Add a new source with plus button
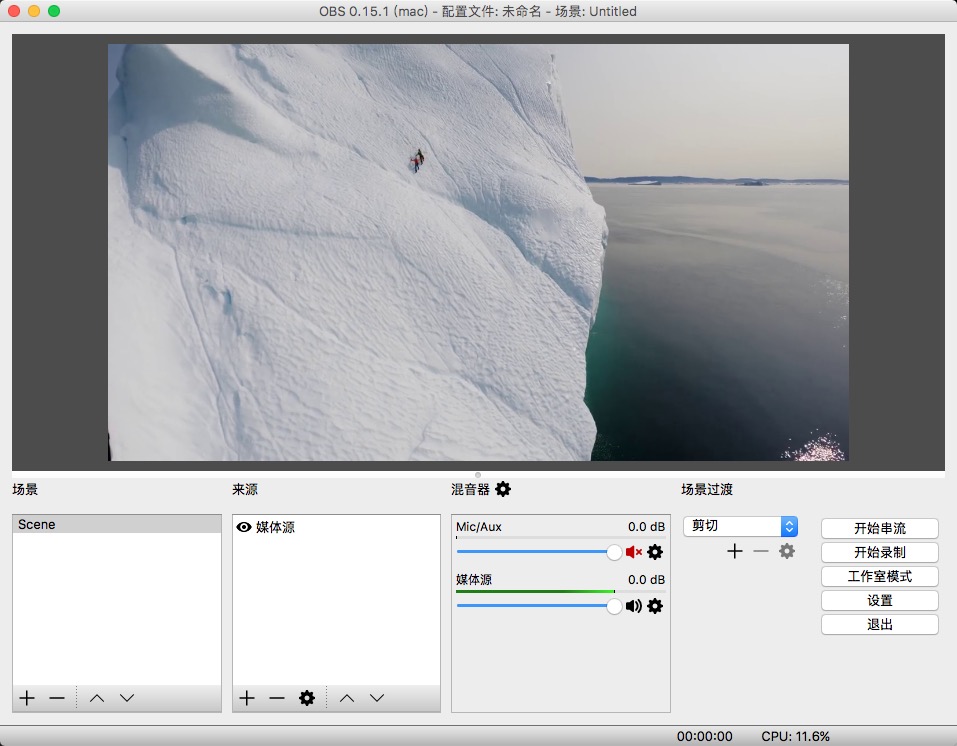This screenshot has height=746, width=957. click(x=247, y=698)
